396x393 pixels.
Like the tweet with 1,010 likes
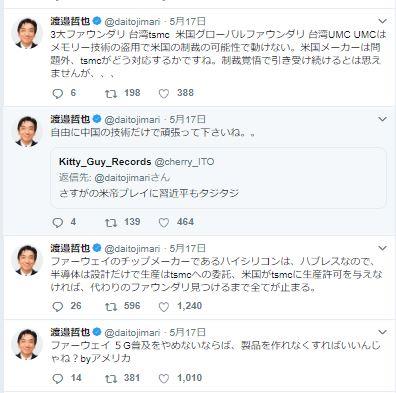(164, 378)
